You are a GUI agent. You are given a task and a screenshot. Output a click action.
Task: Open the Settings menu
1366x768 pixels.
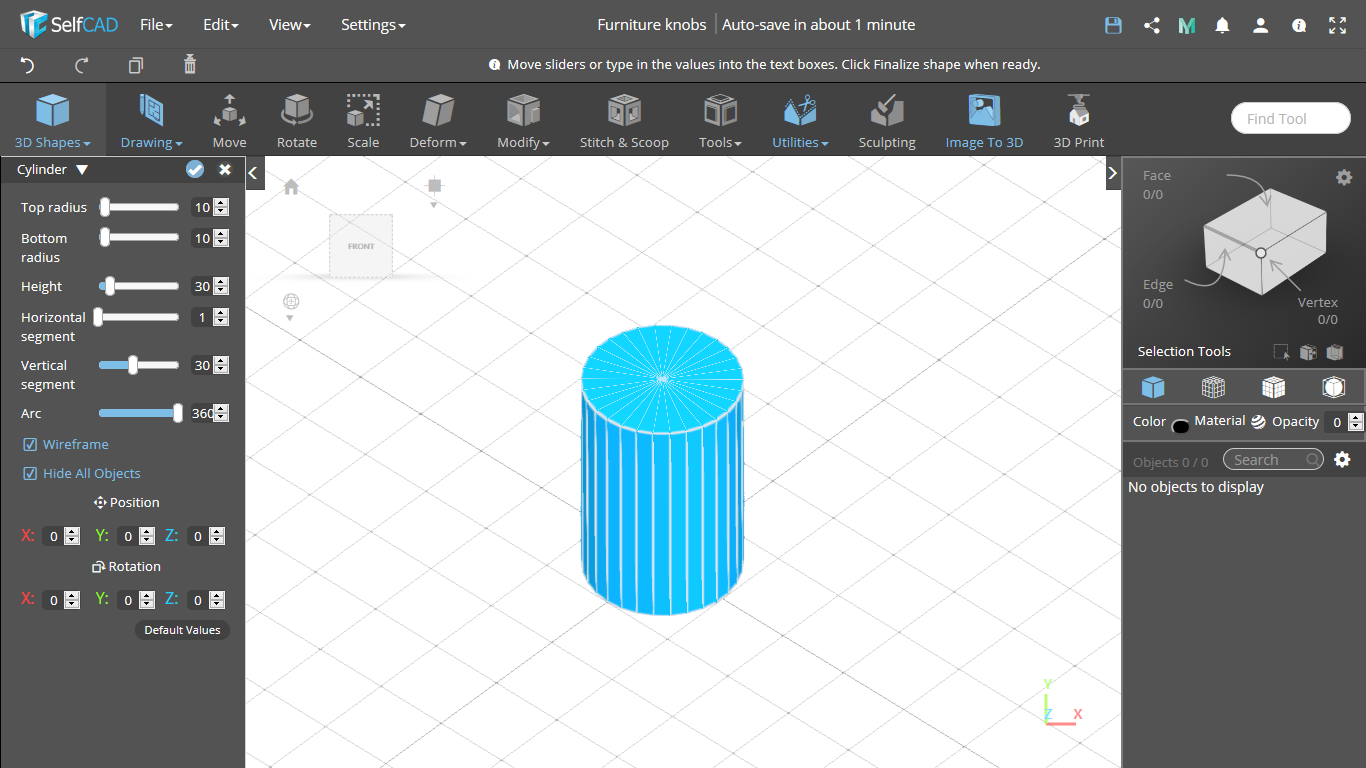[x=373, y=25]
